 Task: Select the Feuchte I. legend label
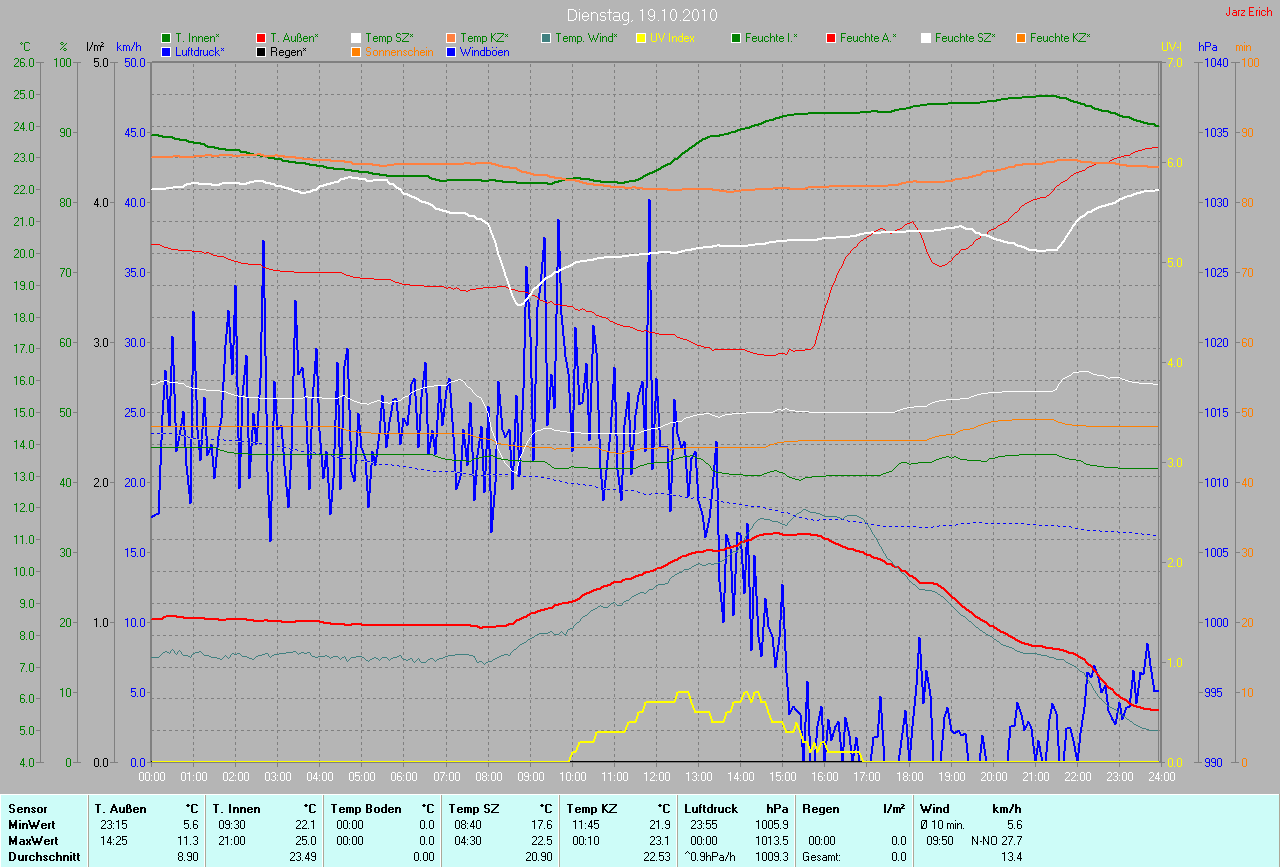click(x=770, y=38)
